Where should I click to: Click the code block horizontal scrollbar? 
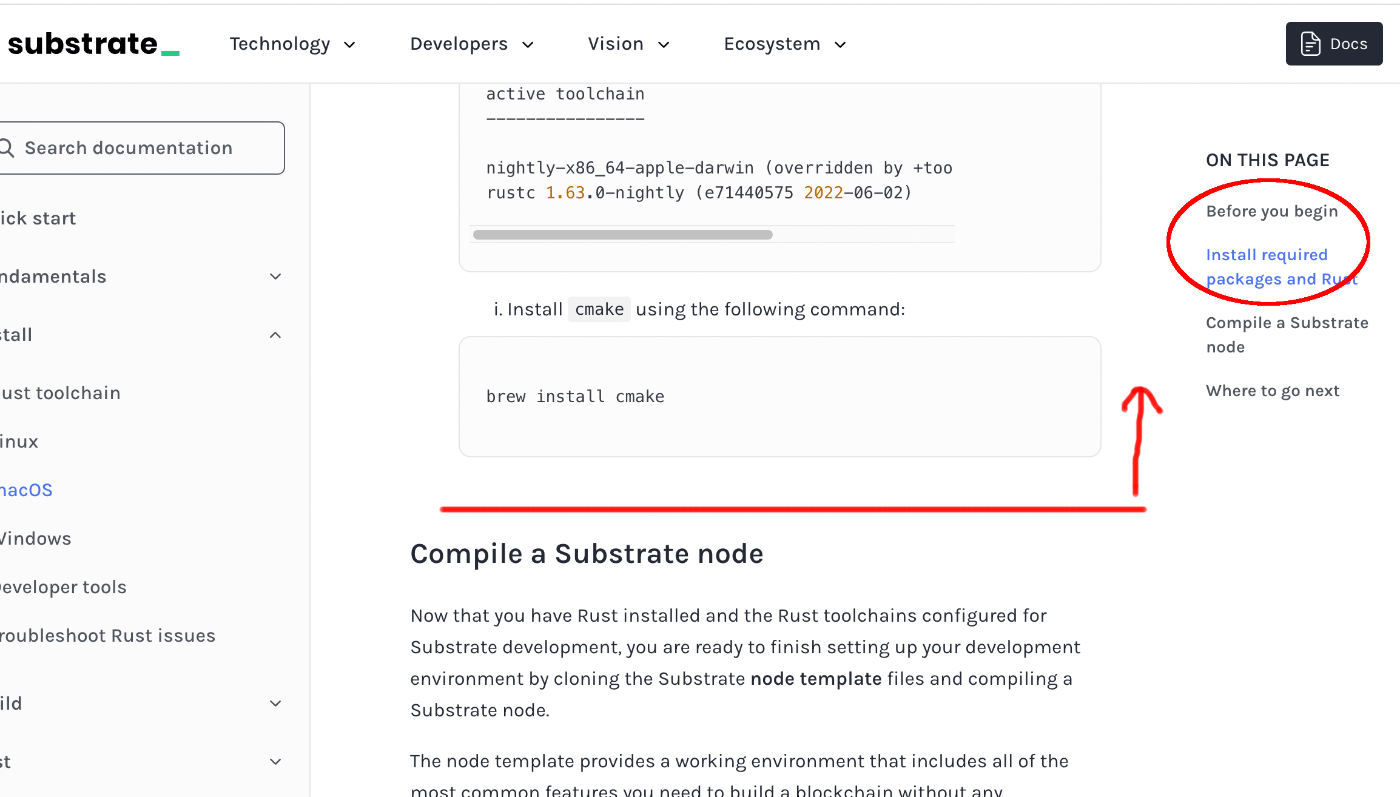tap(622, 235)
